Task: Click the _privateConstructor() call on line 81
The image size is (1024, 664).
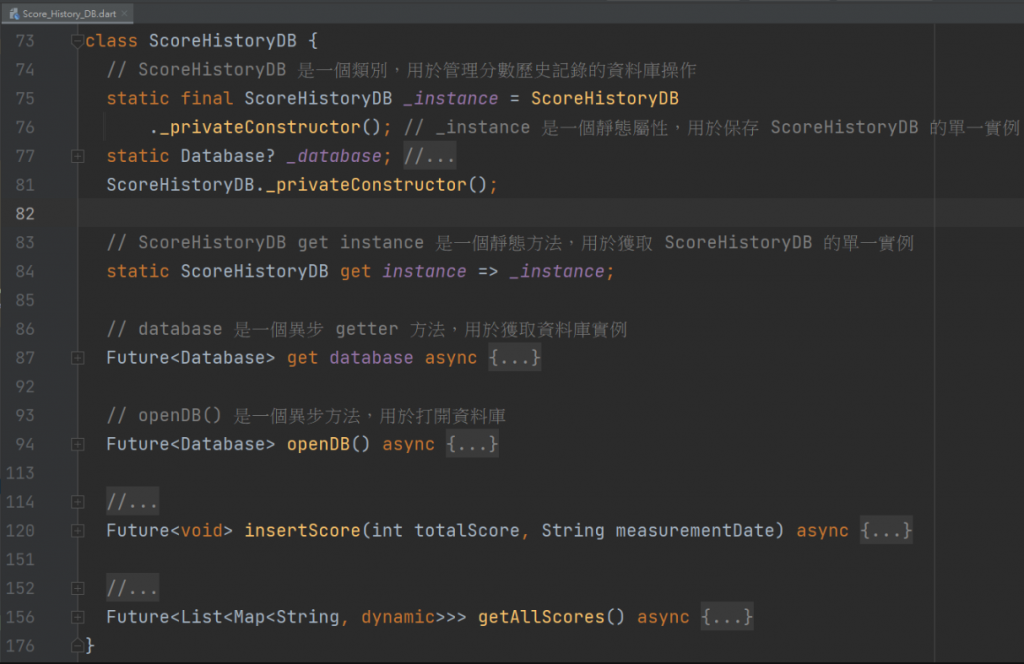Action: 382,186
